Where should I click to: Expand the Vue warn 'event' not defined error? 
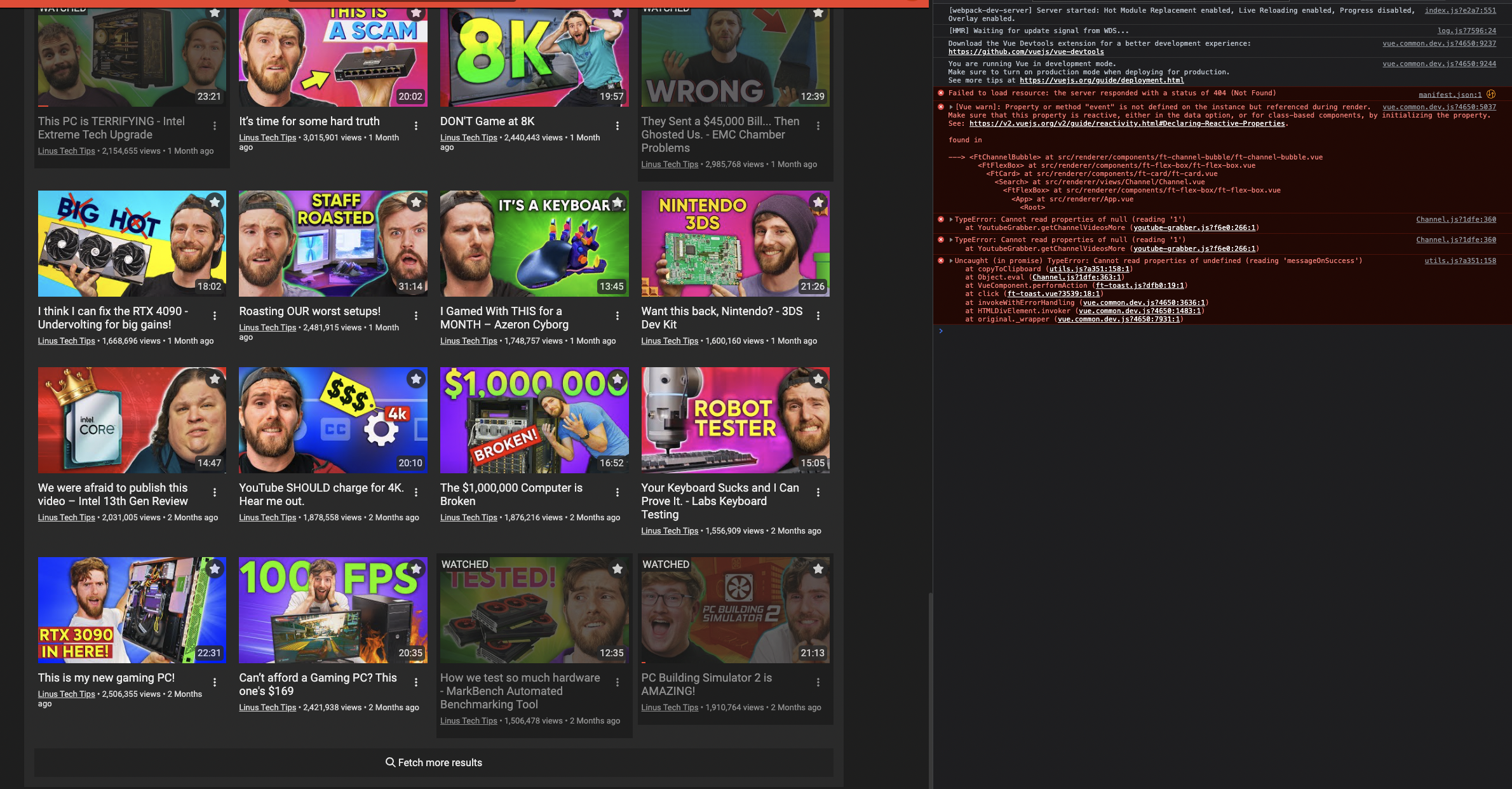tap(951, 107)
